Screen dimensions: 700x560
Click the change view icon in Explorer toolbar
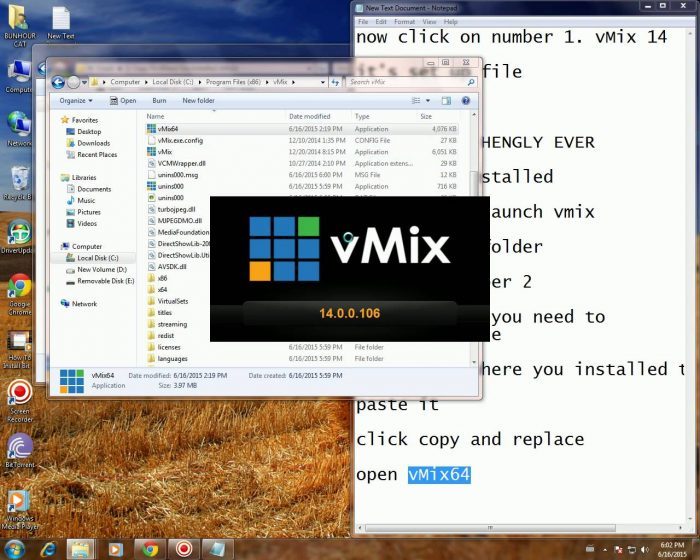click(416, 100)
